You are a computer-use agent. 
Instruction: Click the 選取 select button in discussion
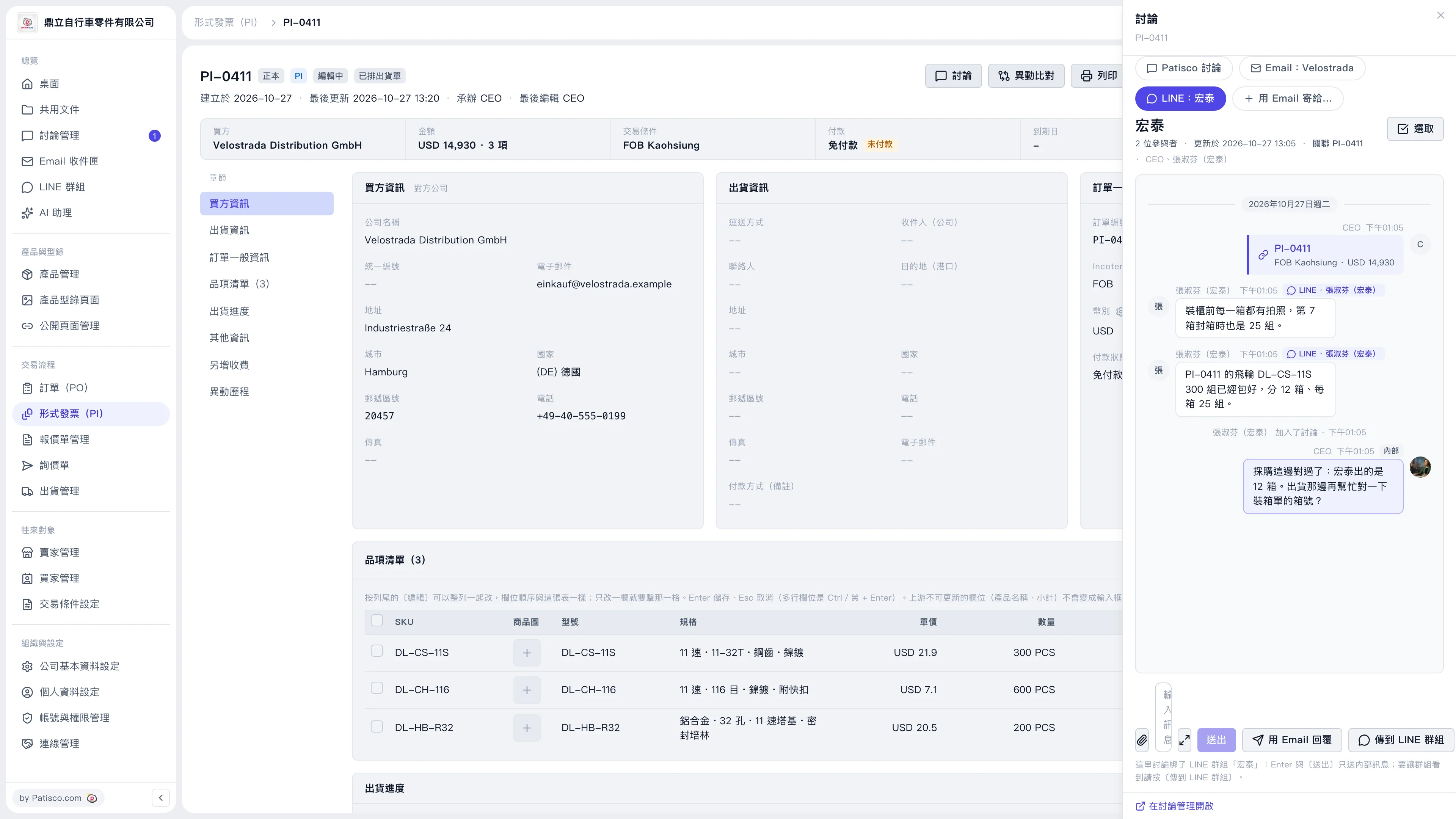(1415, 129)
